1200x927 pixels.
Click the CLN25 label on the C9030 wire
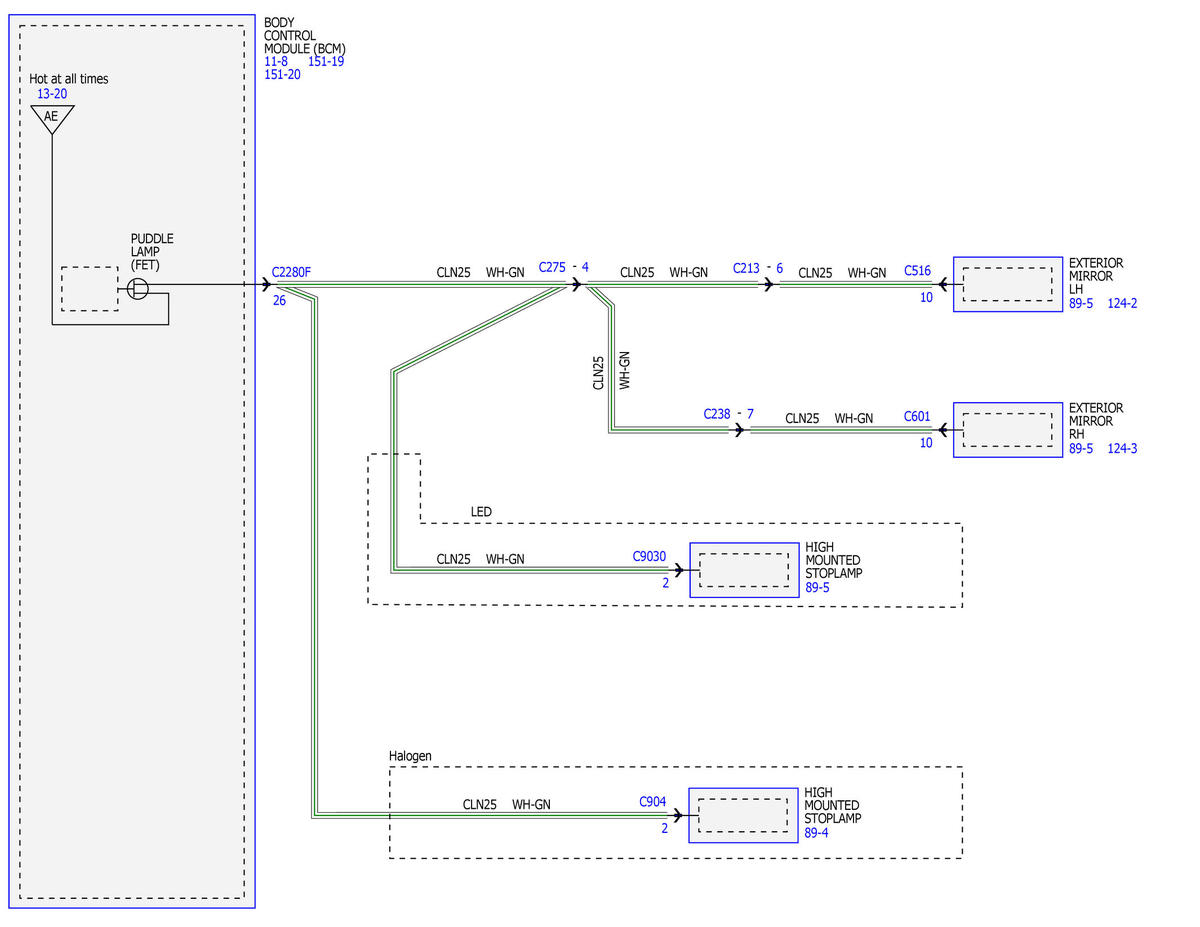click(453, 559)
